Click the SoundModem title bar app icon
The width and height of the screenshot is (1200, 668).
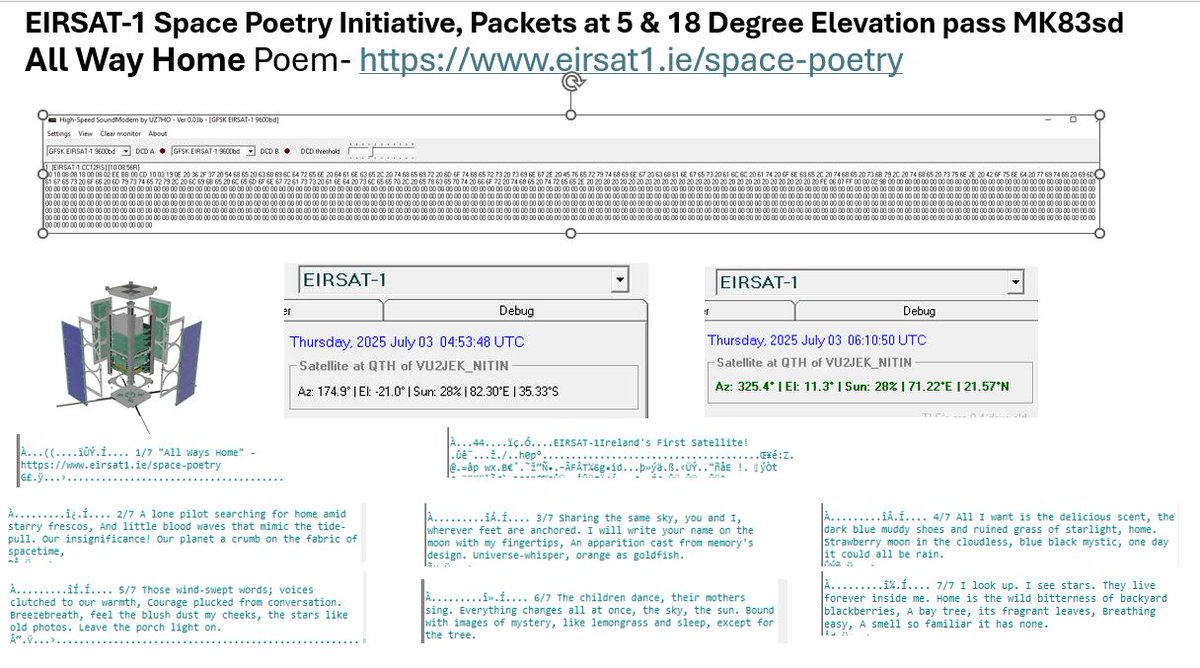coord(53,120)
